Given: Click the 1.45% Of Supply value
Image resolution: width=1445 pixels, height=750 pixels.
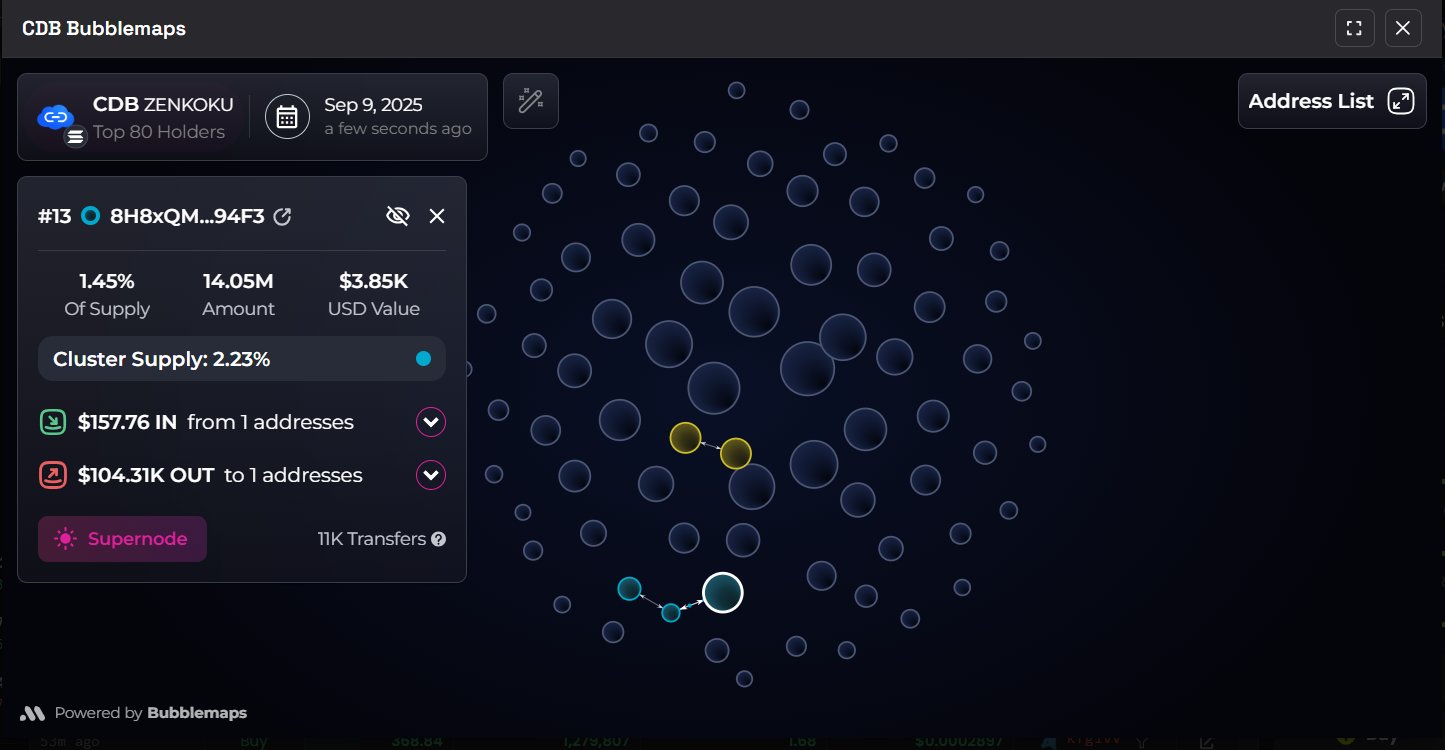Looking at the screenshot, I should [x=107, y=281].
